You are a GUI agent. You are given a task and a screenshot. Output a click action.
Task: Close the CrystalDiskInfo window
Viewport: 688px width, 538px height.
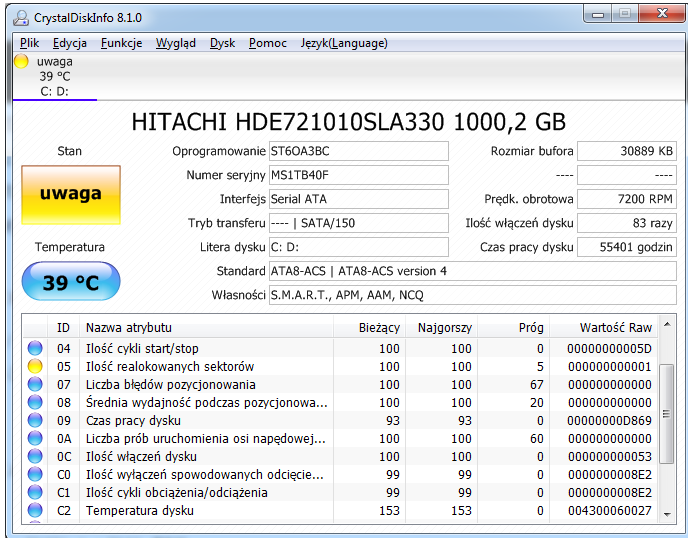662,14
